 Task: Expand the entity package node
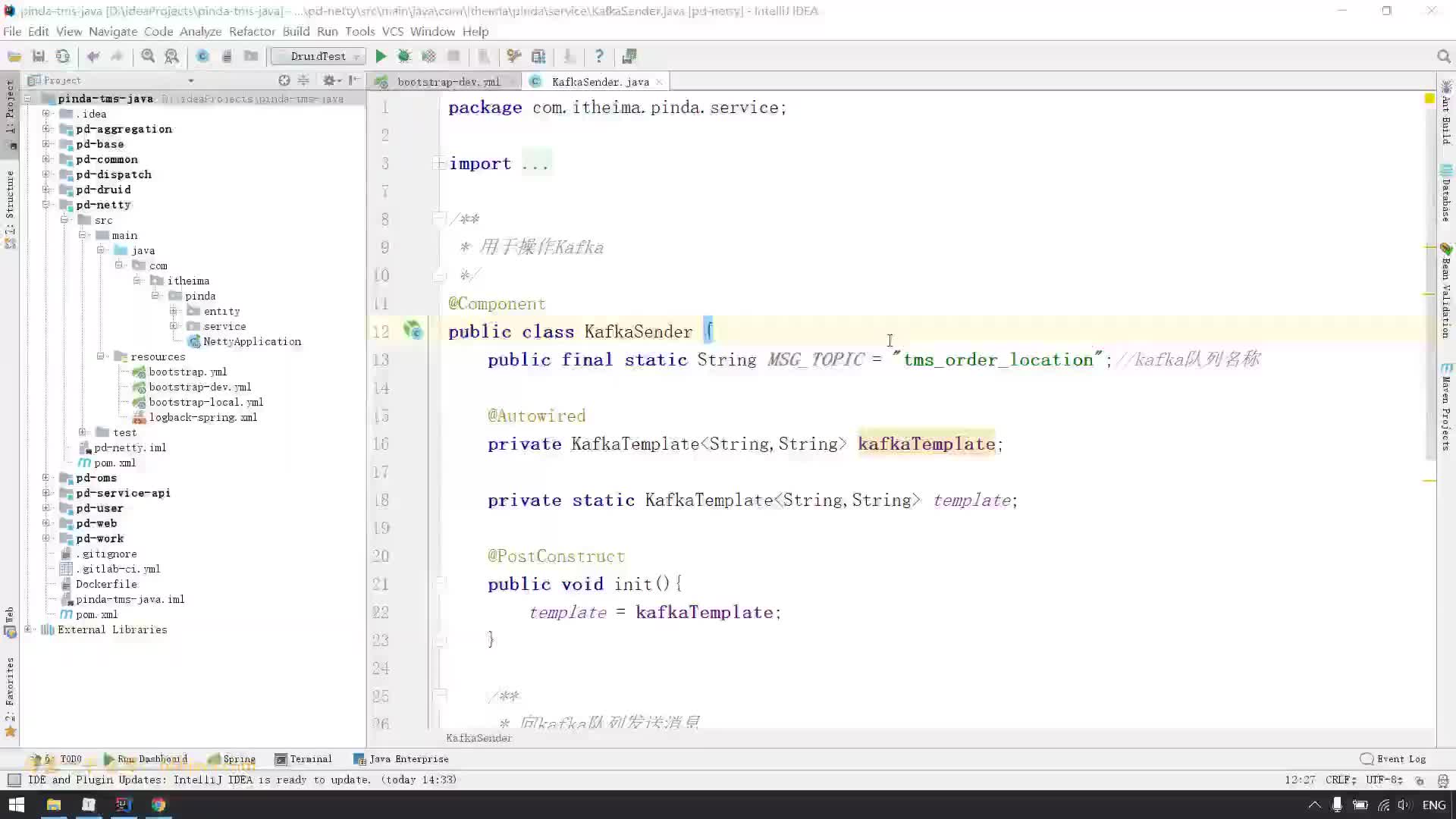coord(174,311)
